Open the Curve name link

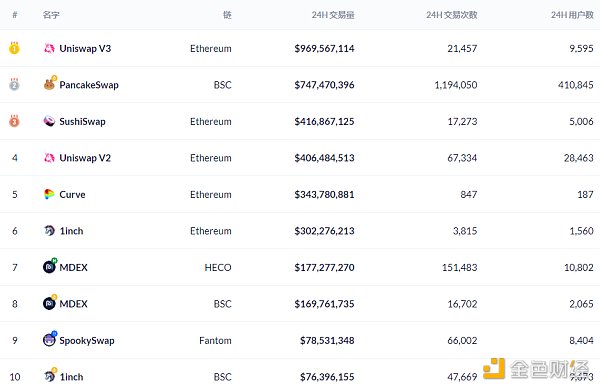pos(72,194)
